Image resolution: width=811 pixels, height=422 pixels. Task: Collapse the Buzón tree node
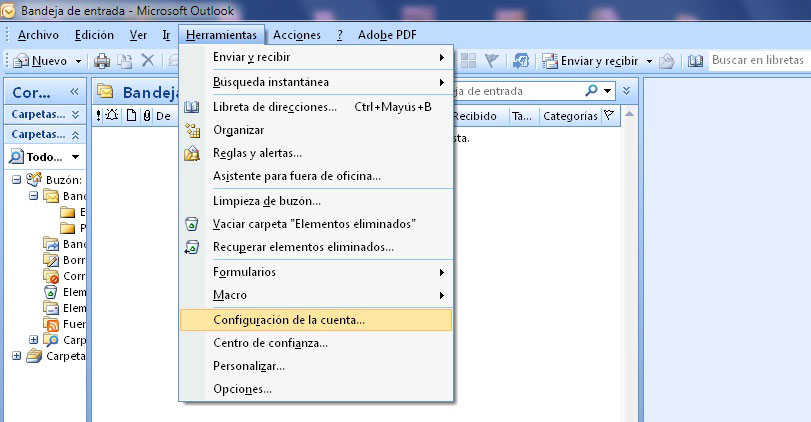click(x=17, y=179)
